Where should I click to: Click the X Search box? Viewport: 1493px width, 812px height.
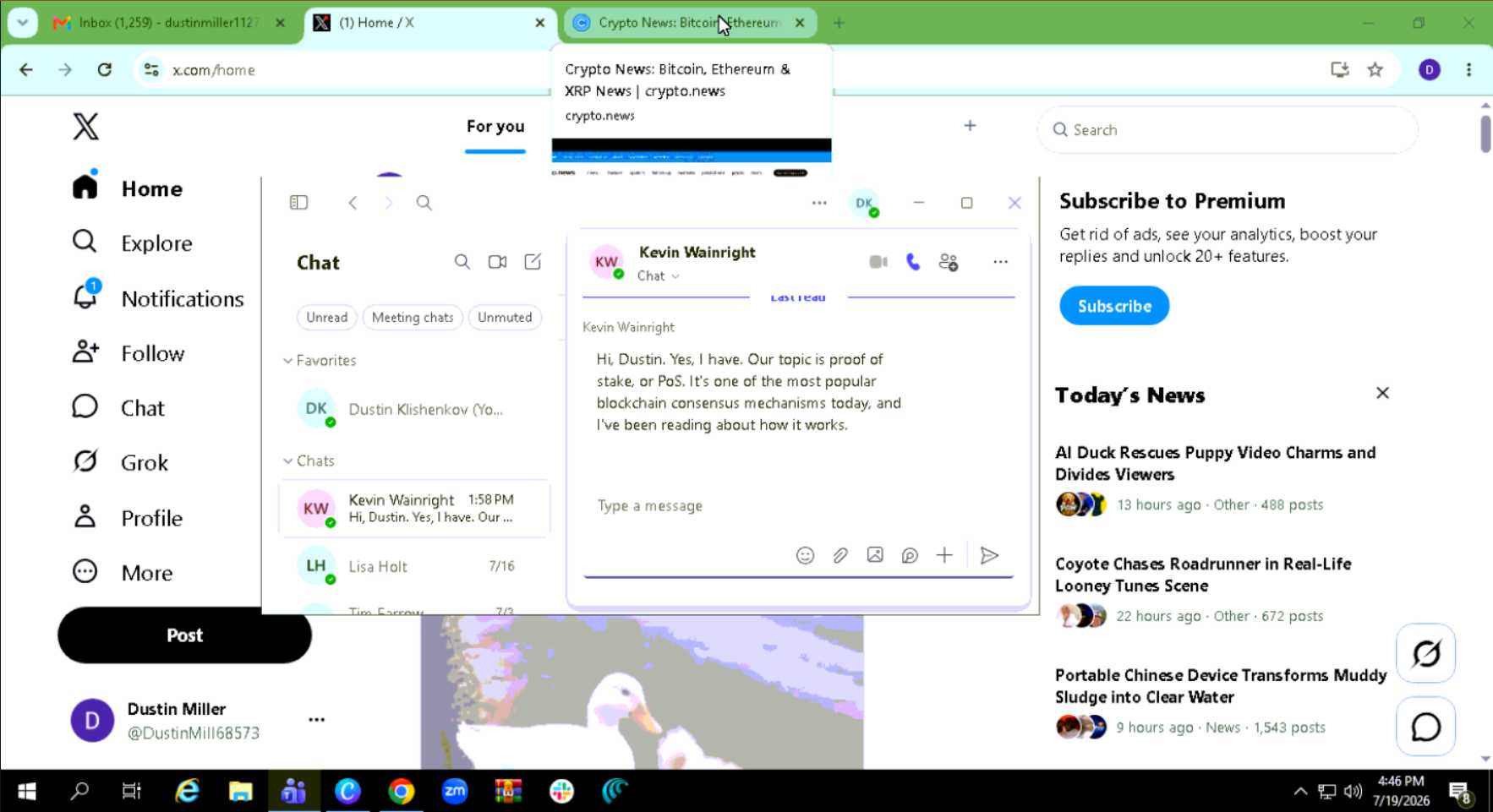(x=1228, y=130)
